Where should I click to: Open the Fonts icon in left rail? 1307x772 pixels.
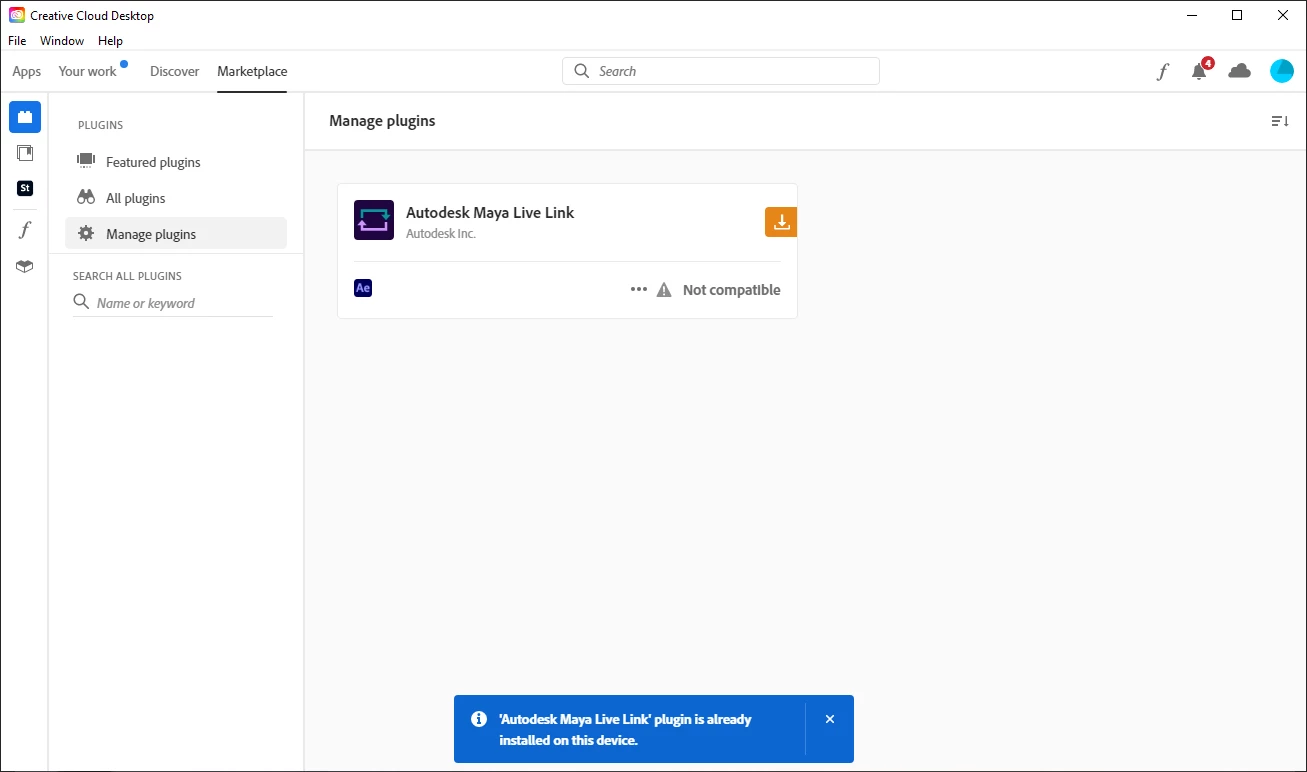25,230
